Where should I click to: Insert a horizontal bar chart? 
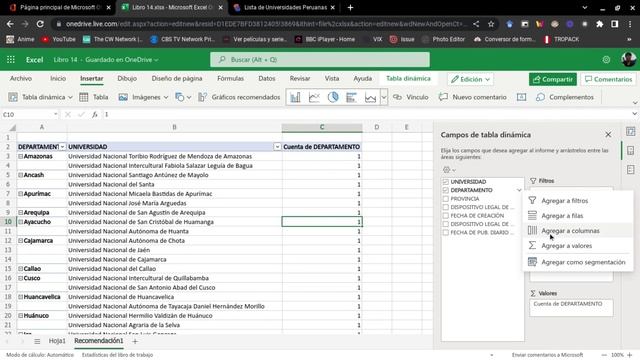click(x=351, y=97)
